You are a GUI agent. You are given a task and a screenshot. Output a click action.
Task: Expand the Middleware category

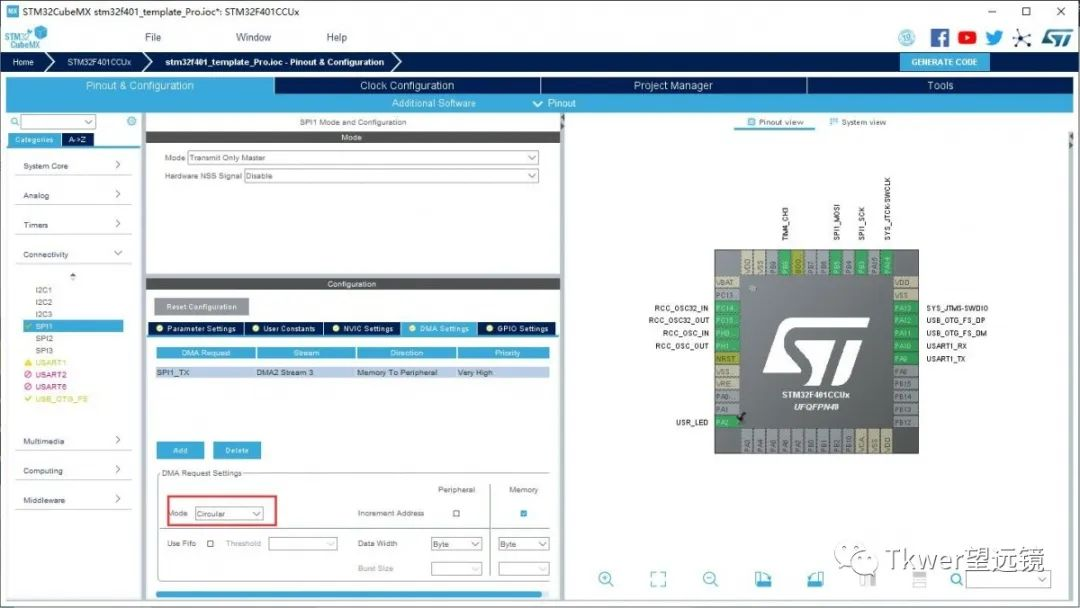[x=72, y=501]
